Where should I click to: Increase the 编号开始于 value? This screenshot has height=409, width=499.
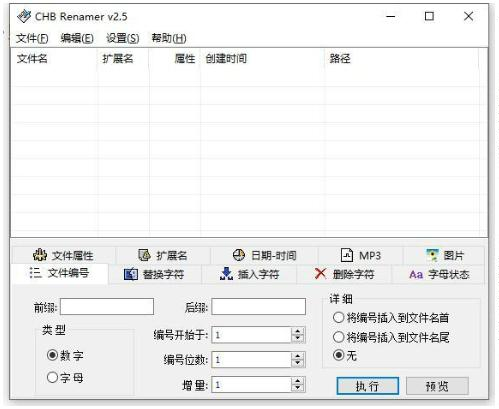[298, 331]
